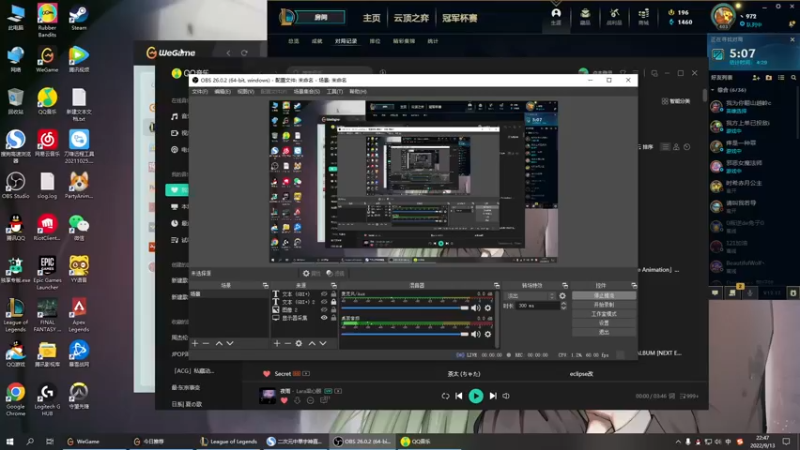The height and width of the screenshot is (450, 800).
Task: Collapse the 综合 friends group in League
Action: [713, 90]
